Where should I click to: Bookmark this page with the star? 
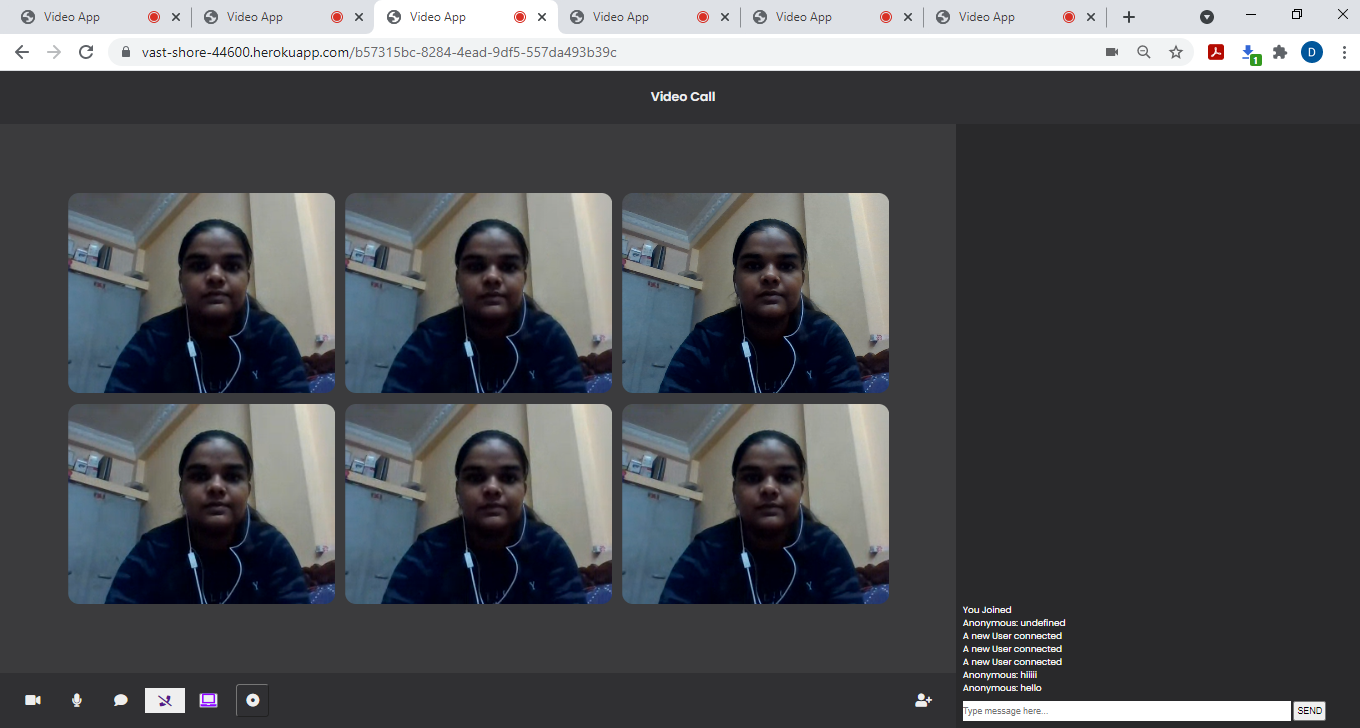point(1176,52)
